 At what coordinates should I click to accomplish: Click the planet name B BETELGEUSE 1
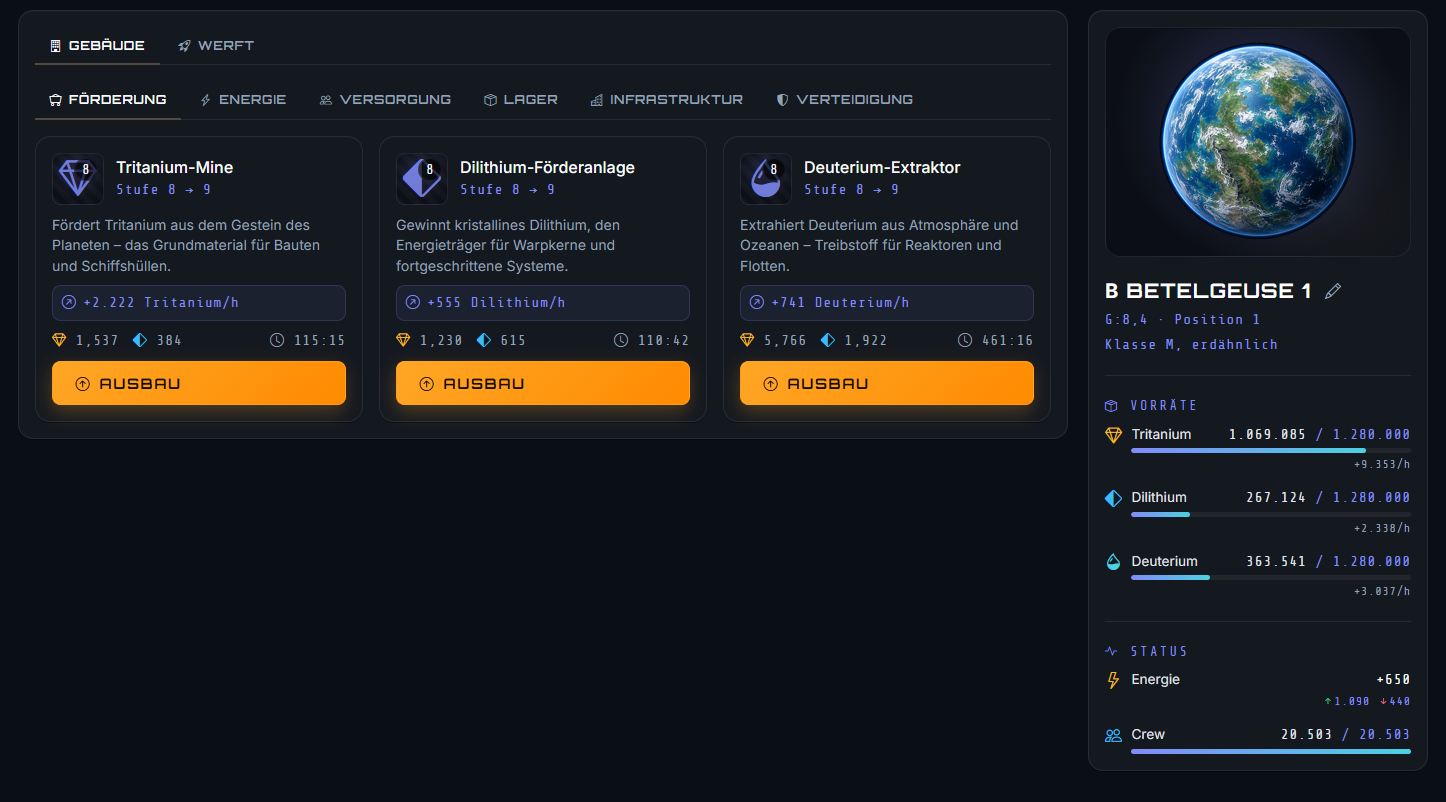coord(1208,291)
